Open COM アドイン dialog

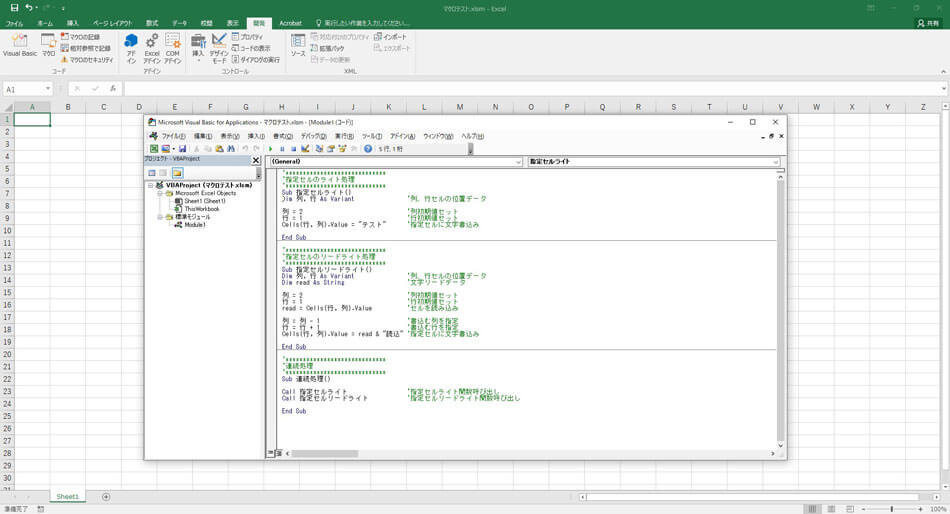[x=173, y=48]
